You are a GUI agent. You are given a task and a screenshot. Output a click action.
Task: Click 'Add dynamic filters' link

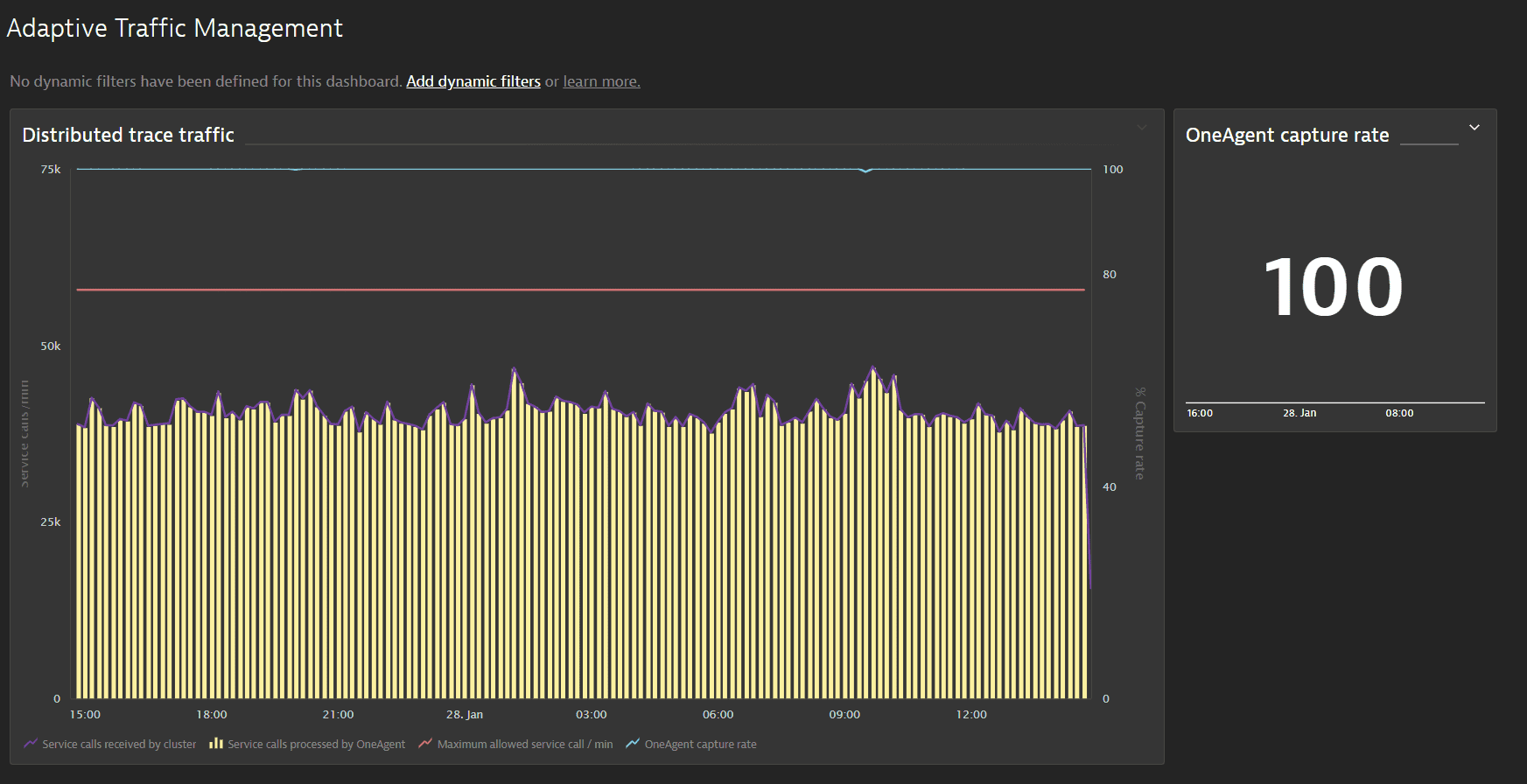[473, 81]
